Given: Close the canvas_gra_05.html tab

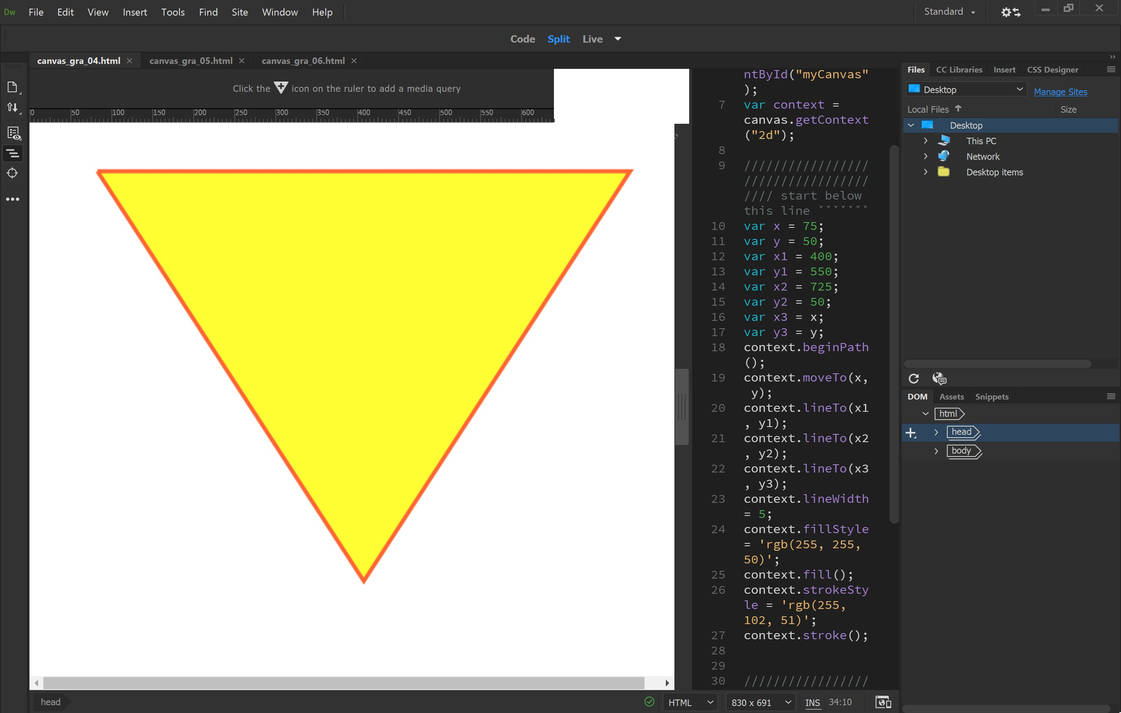Looking at the screenshot, I should click(242, 61).
